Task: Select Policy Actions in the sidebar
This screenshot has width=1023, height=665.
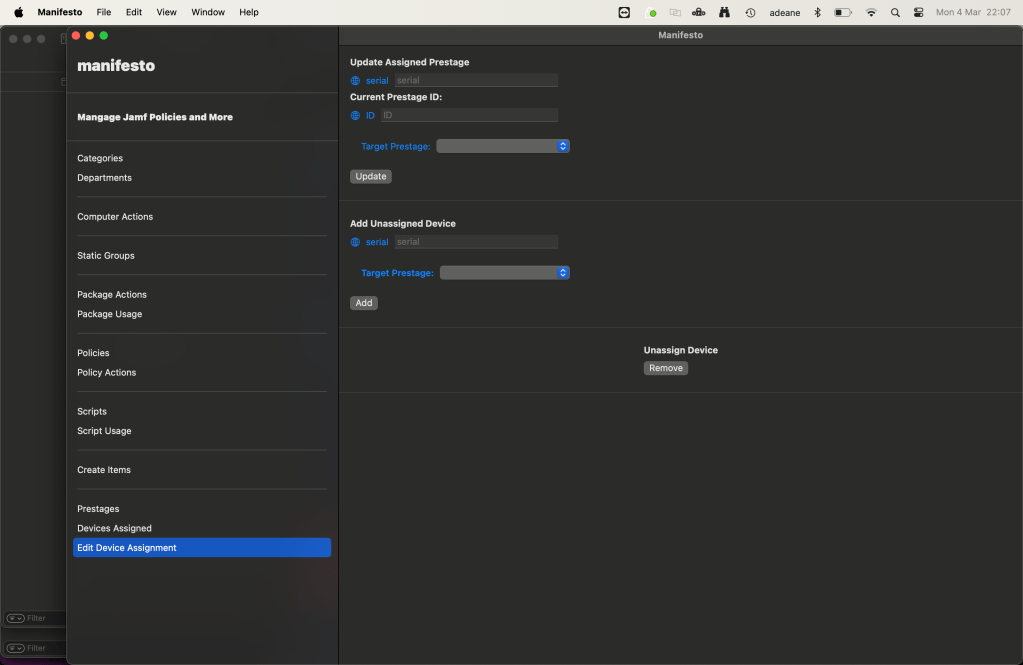Action: [x=107, y=372]
